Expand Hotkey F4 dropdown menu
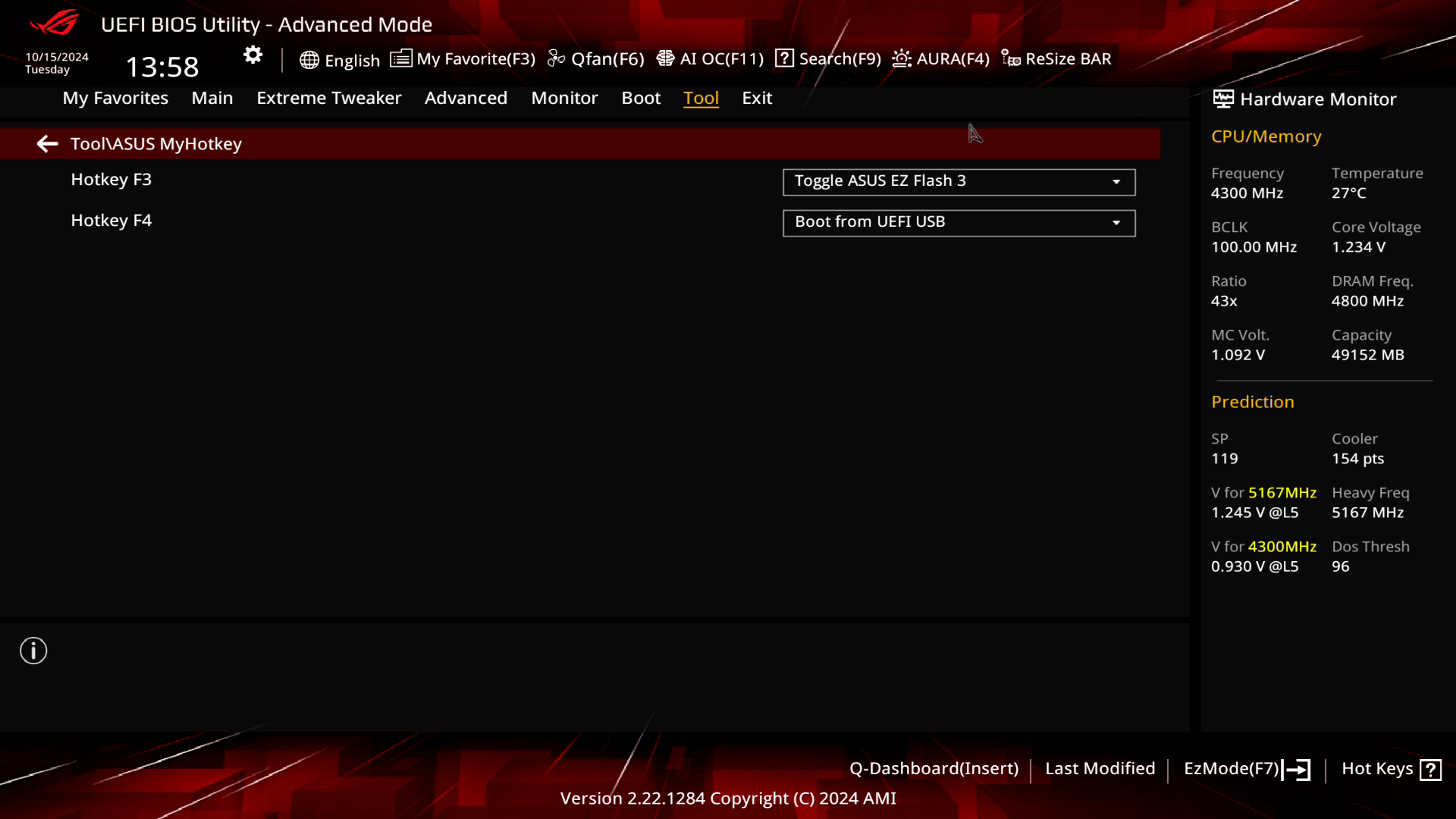 point(1117,222)
